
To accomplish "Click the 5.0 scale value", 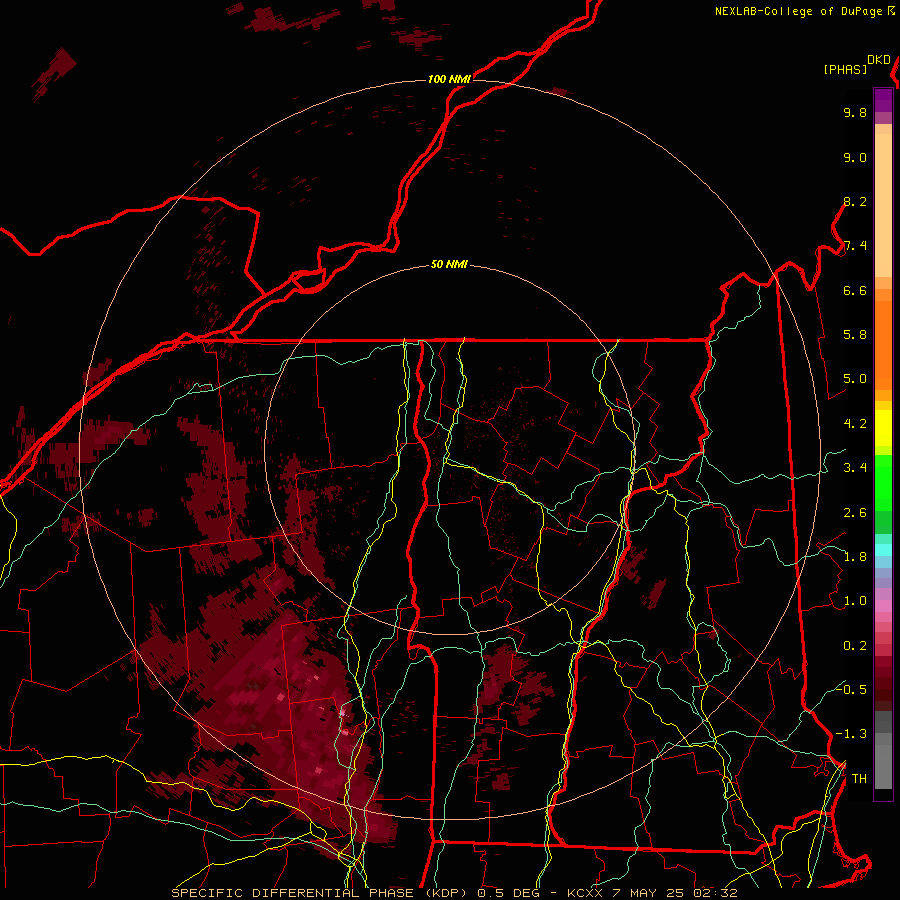I will [x=855, y=379].
